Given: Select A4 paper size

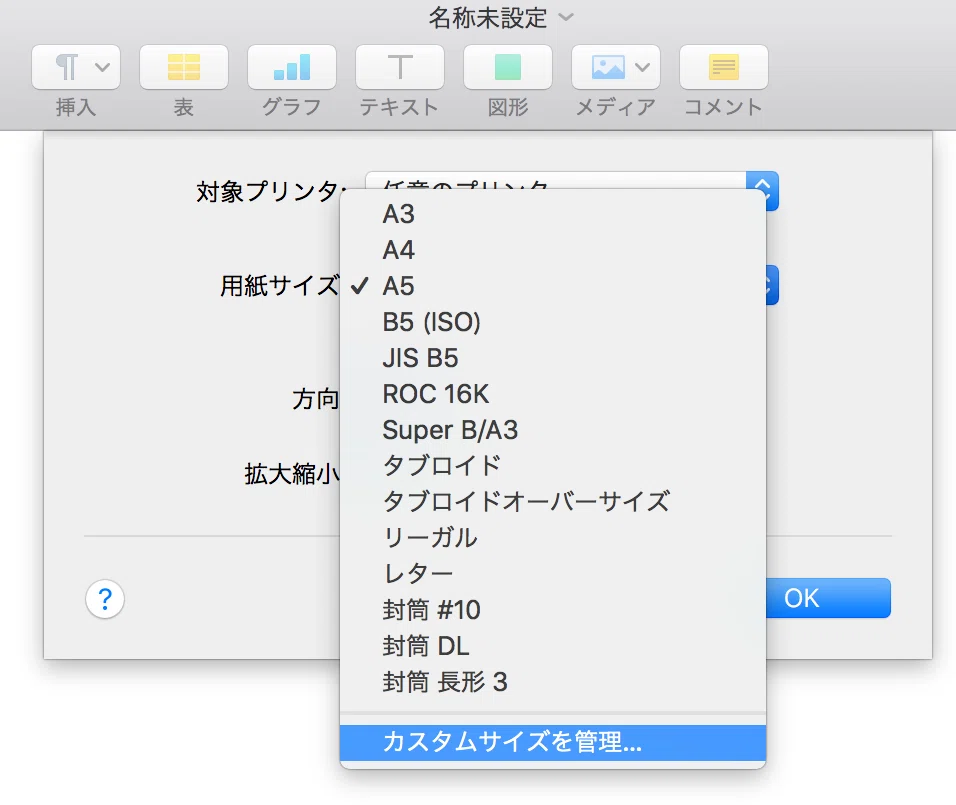Looking at the screenshot, I should click(x=552, y=250).
